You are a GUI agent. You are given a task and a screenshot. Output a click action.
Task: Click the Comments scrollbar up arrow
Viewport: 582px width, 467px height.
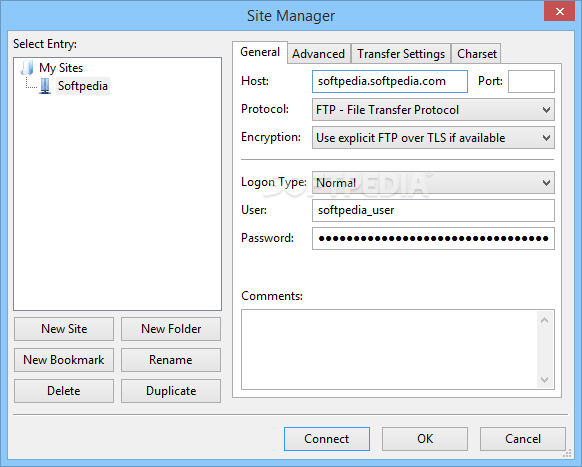545,320
